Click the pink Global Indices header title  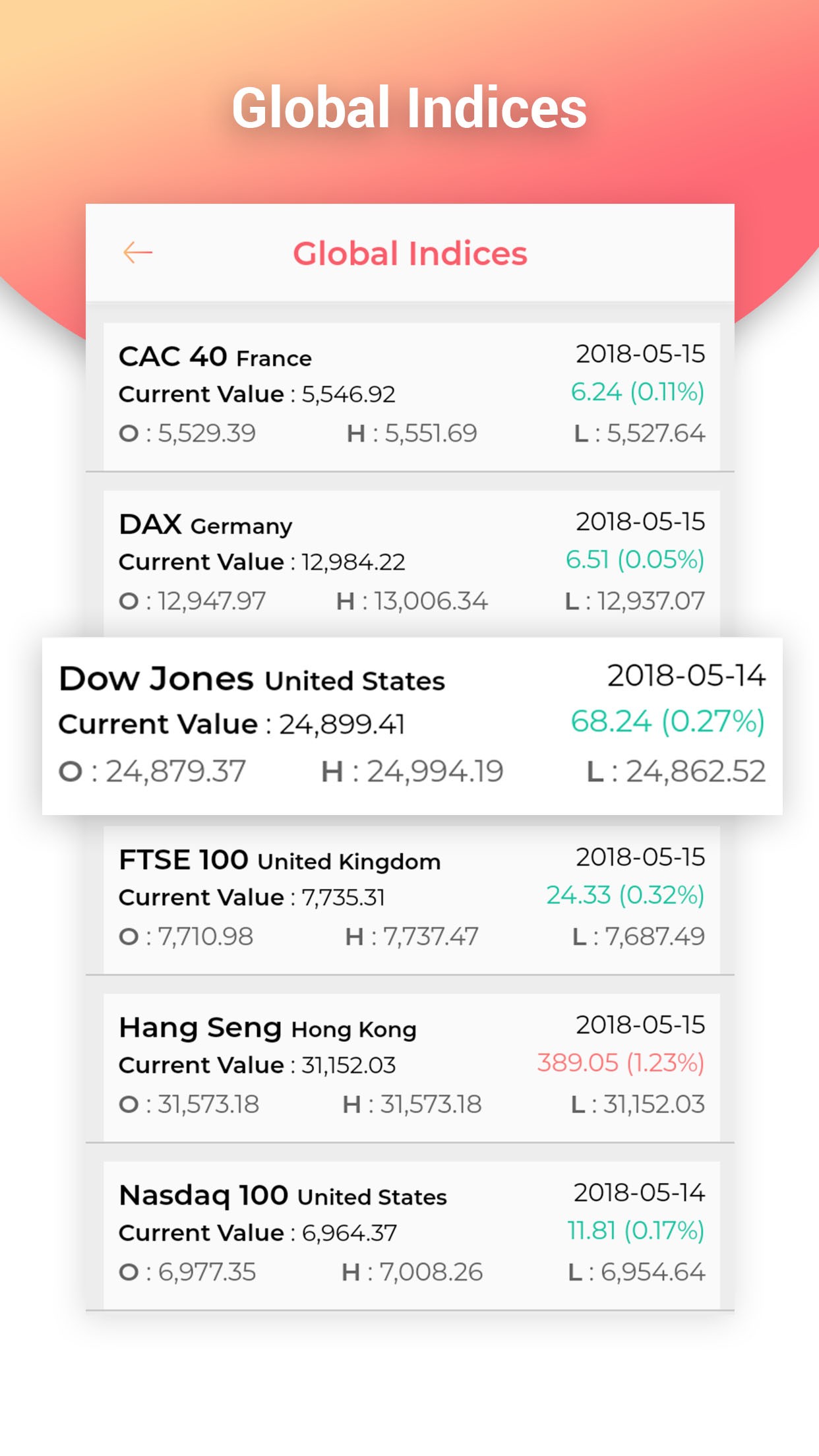[409, 254]
